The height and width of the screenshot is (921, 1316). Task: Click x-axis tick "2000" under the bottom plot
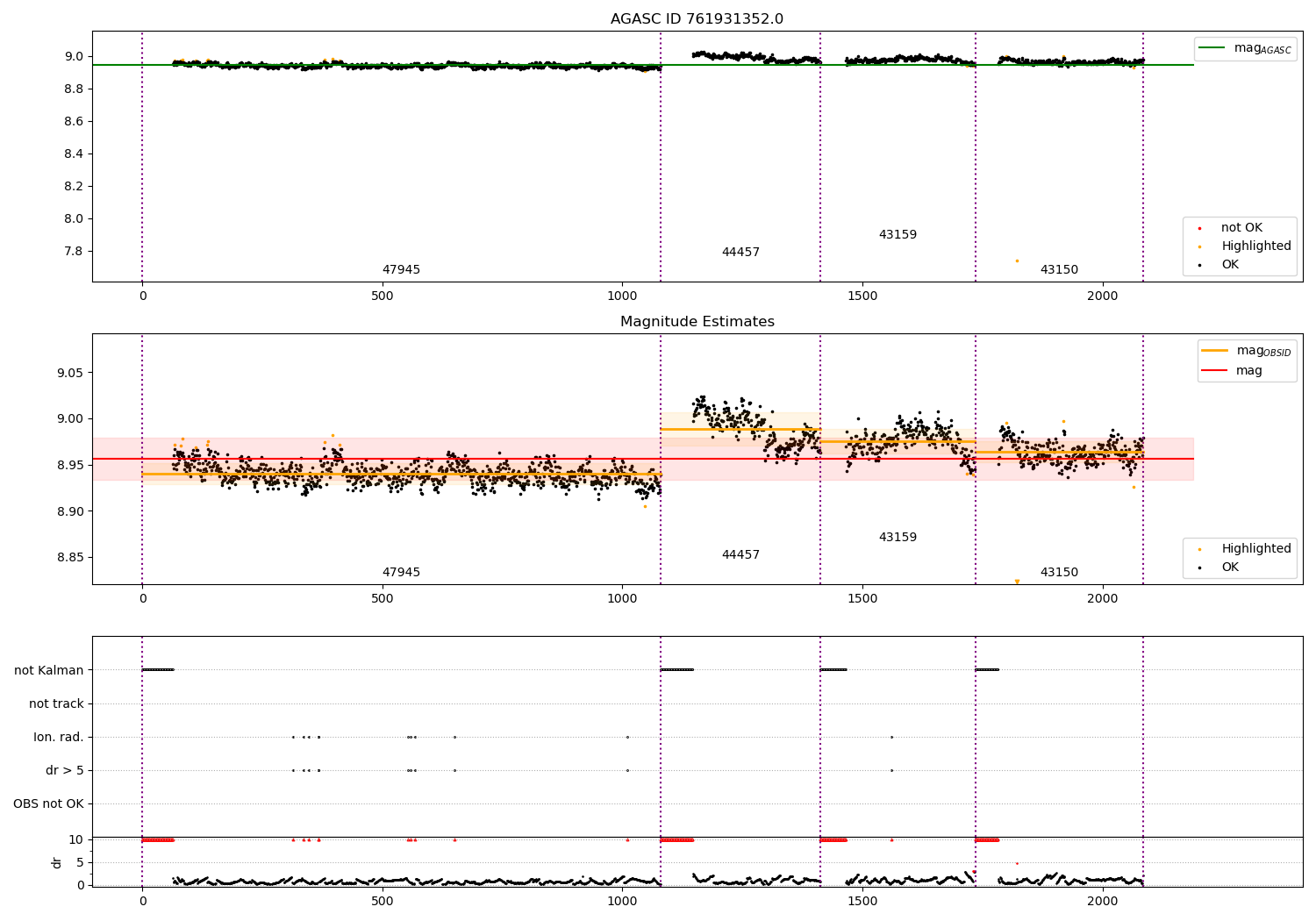pyautogui.click(x=1103, y=901)
